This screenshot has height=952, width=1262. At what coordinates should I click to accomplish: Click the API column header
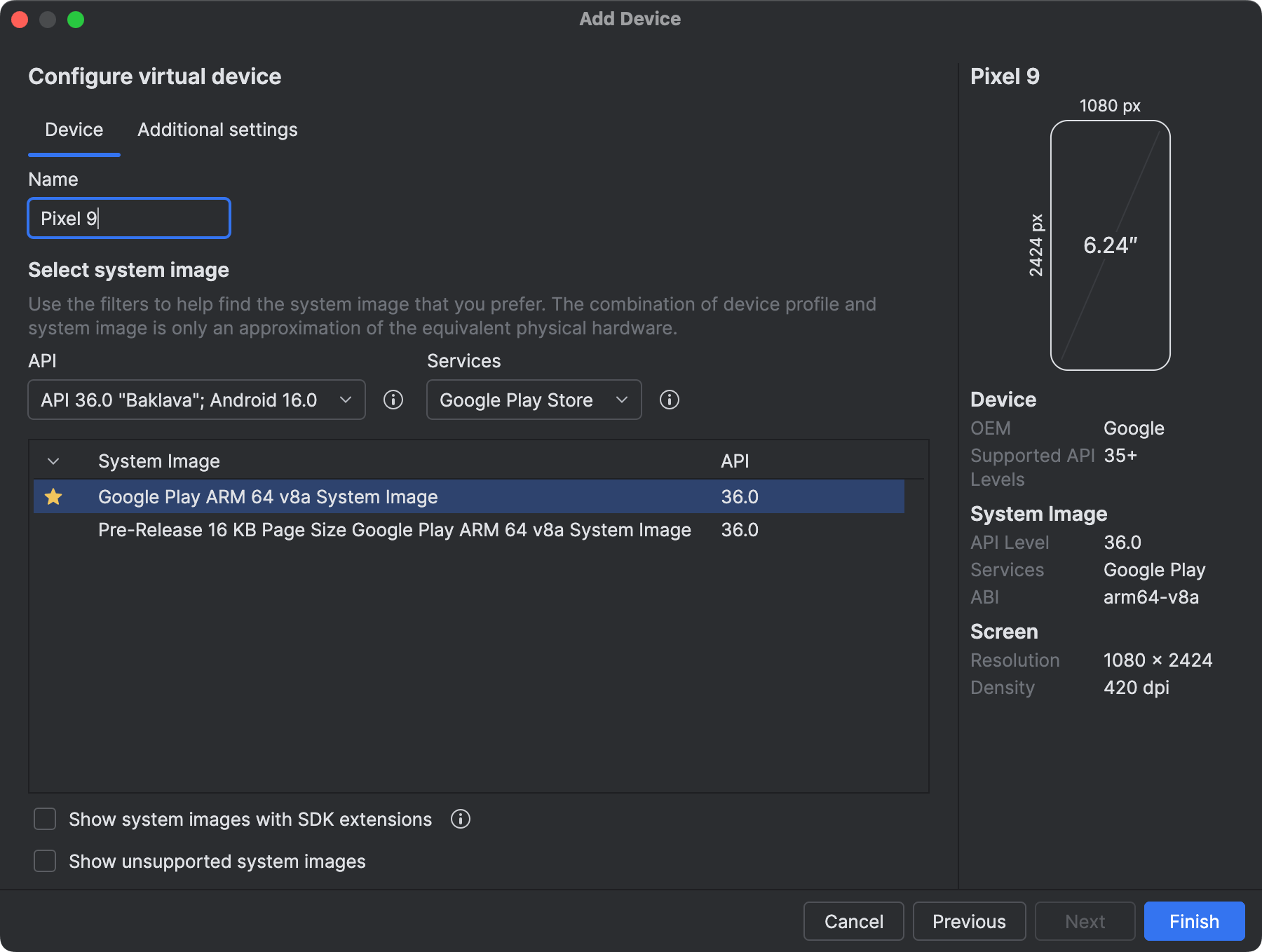coord(735,461)
